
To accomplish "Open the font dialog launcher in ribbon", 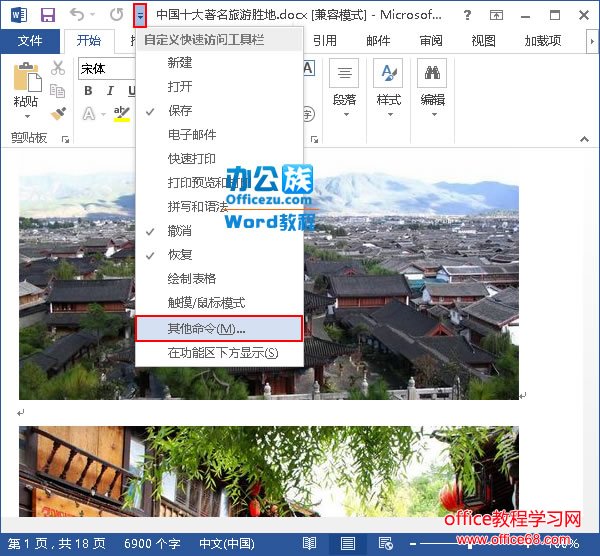I will tap(315, 140).
